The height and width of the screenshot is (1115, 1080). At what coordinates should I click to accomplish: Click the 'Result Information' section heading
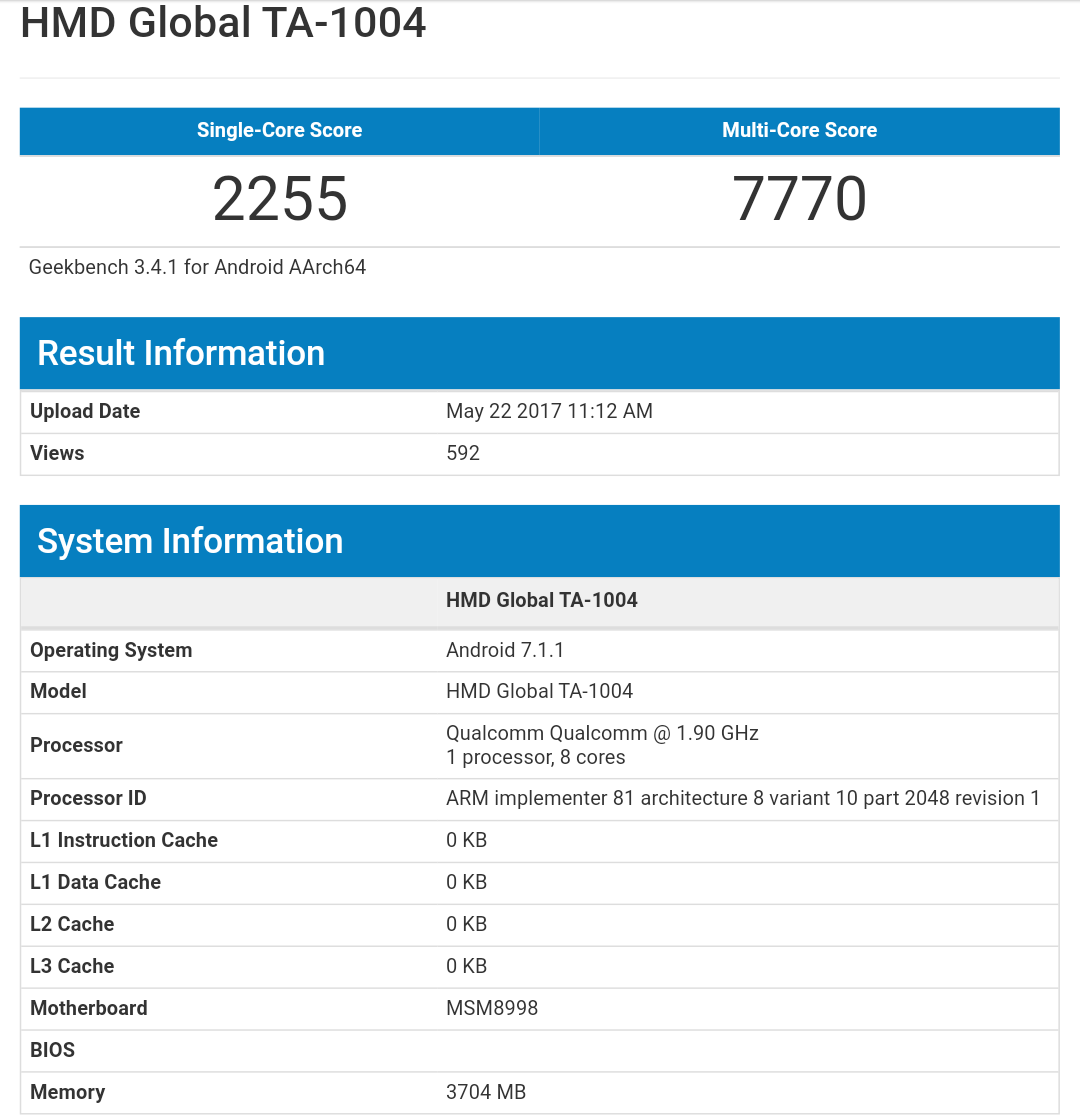[x=181, y=353]
